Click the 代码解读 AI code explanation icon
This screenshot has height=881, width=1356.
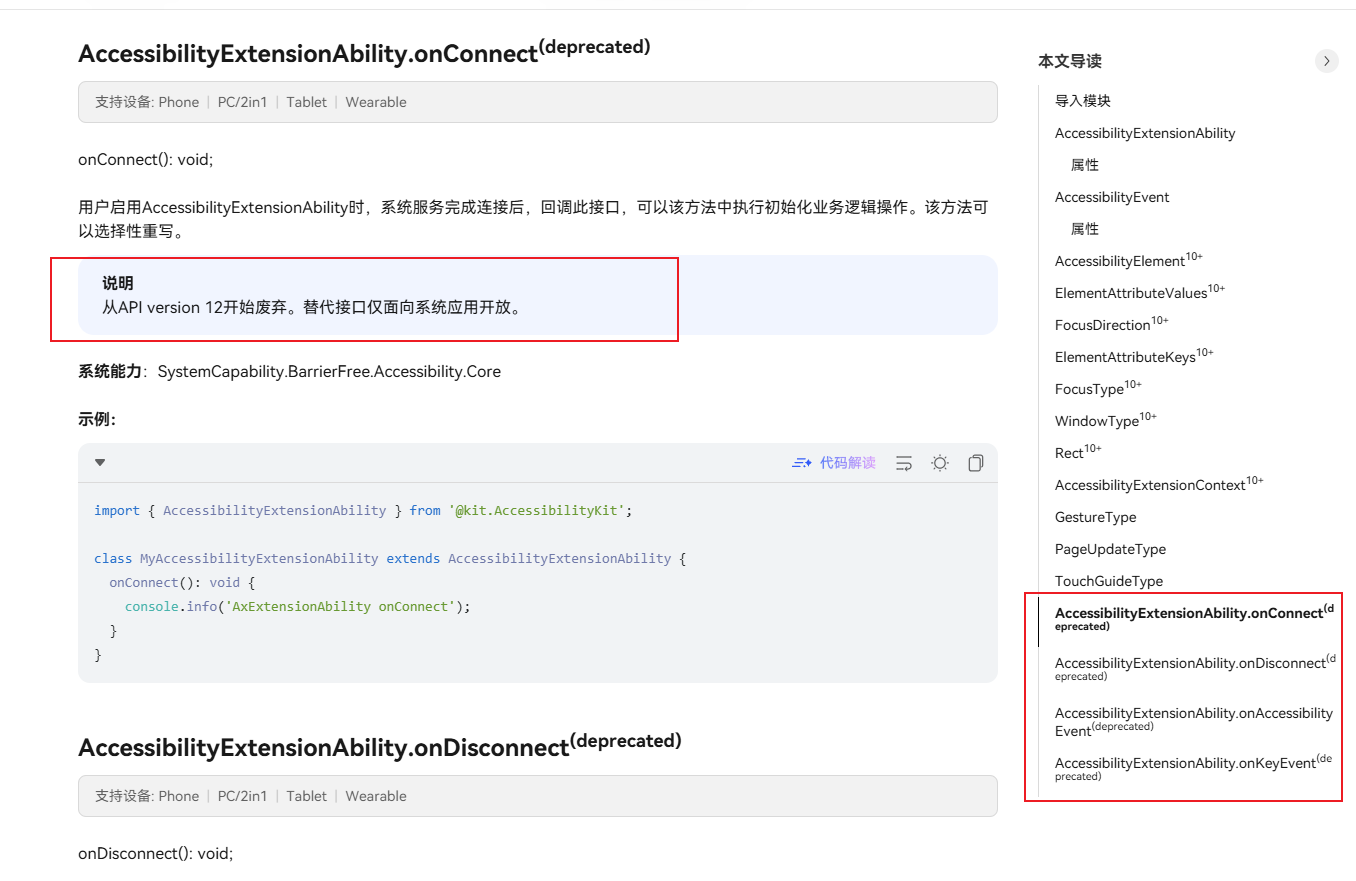point(802,463)
